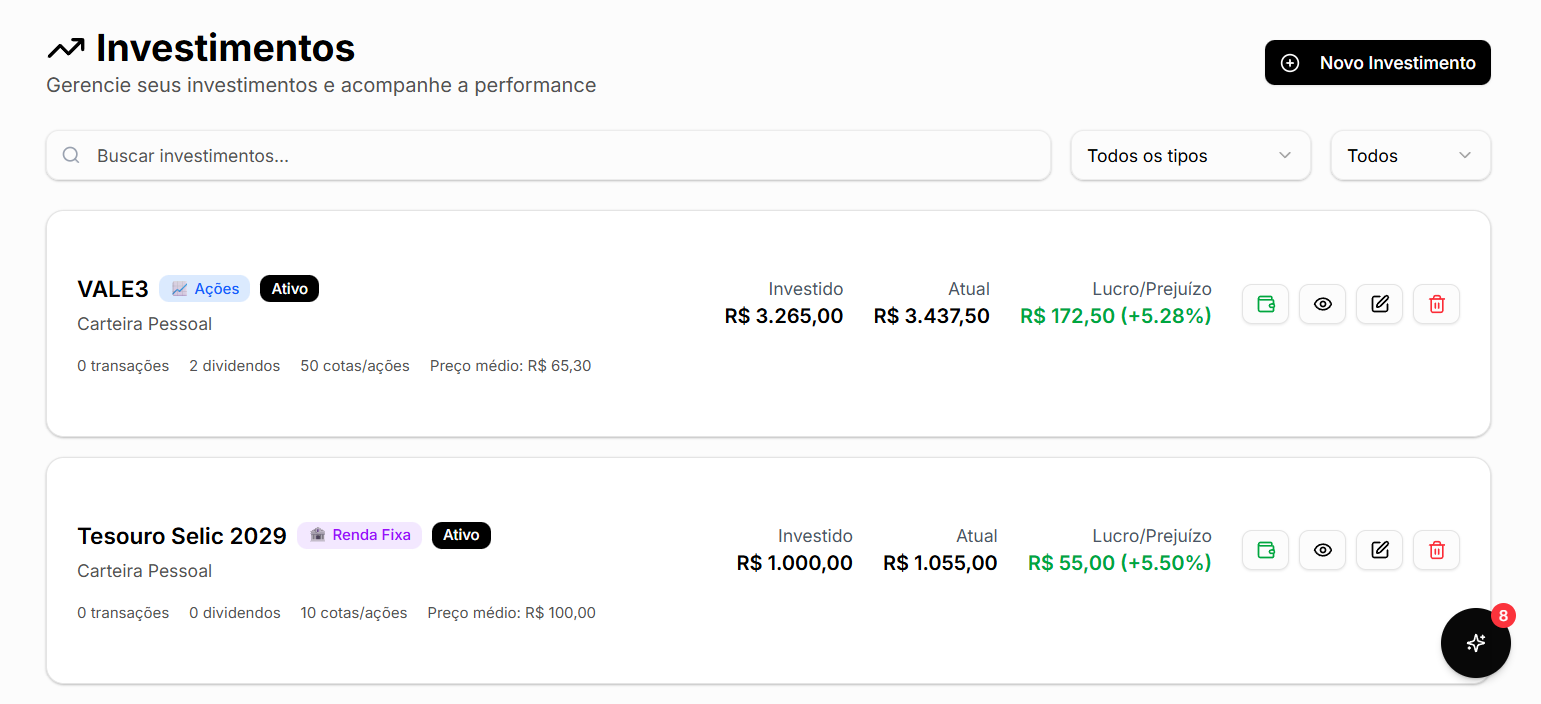The width and height of the screenshot is (1541, 704).
Task: Edit Tesouro Selic 2029 with pencil icon
Action: click(1379, 550)
